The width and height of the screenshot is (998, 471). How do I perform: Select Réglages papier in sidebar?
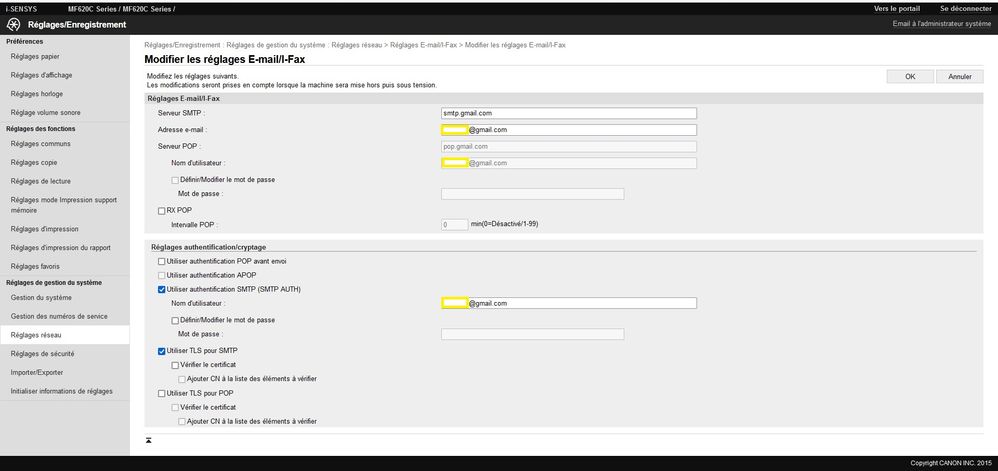35,57
